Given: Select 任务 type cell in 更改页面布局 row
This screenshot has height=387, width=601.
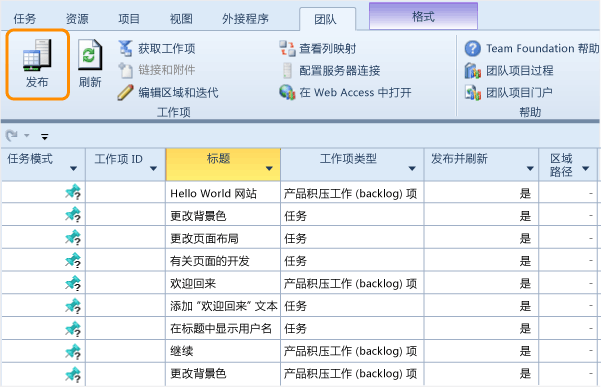Looking at the screenshot, I should [x=352, y=238].
